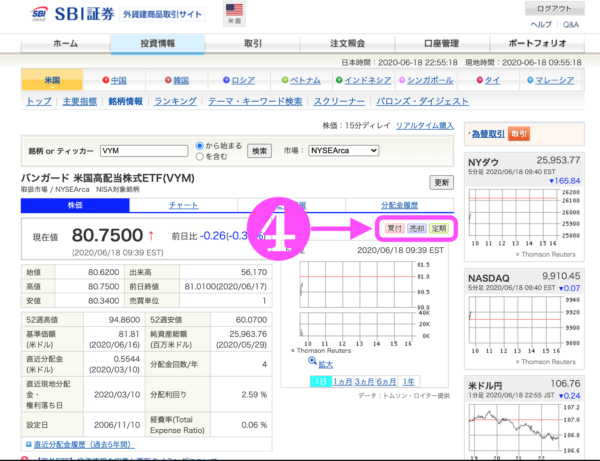Select the 米国 country tab
The image size is (600, 461).
click(52, 80)
